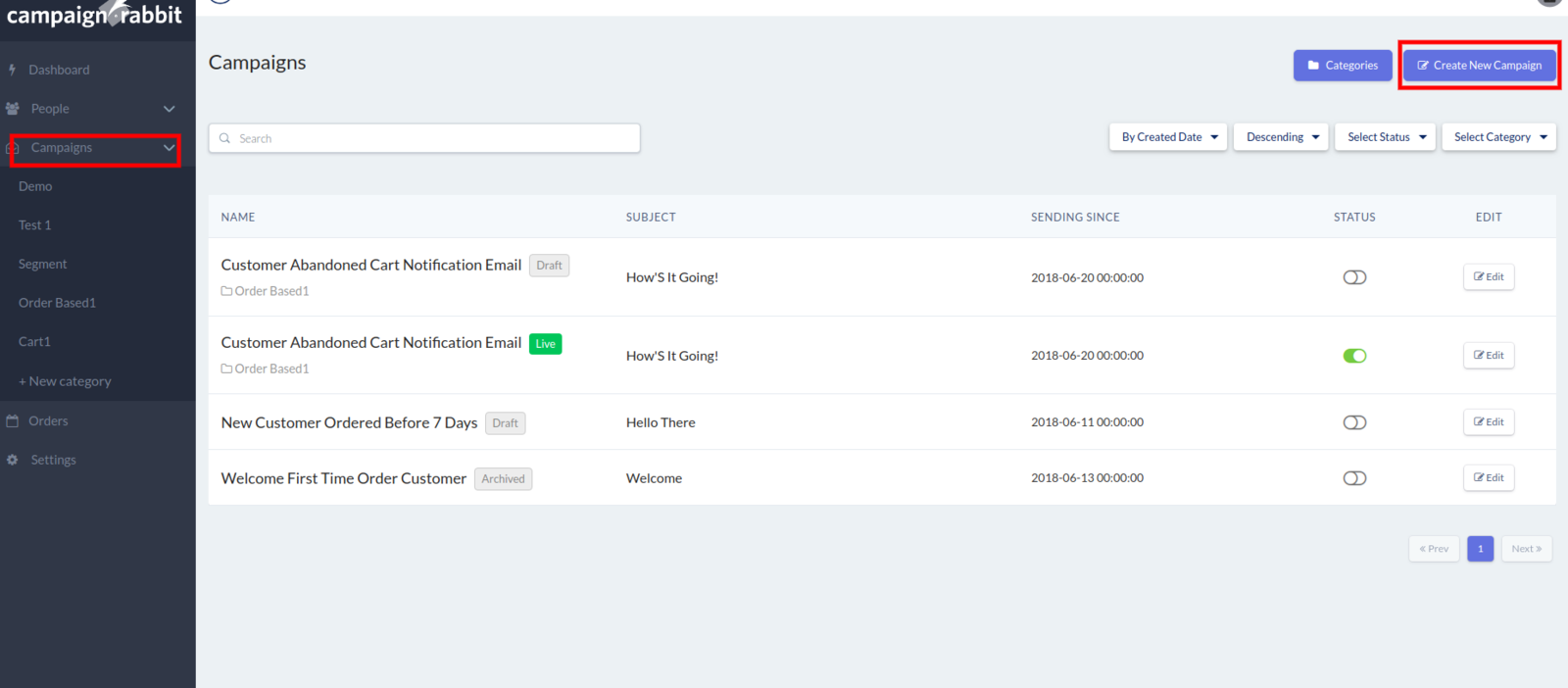Add a new category from sidebar

(65, 381)
